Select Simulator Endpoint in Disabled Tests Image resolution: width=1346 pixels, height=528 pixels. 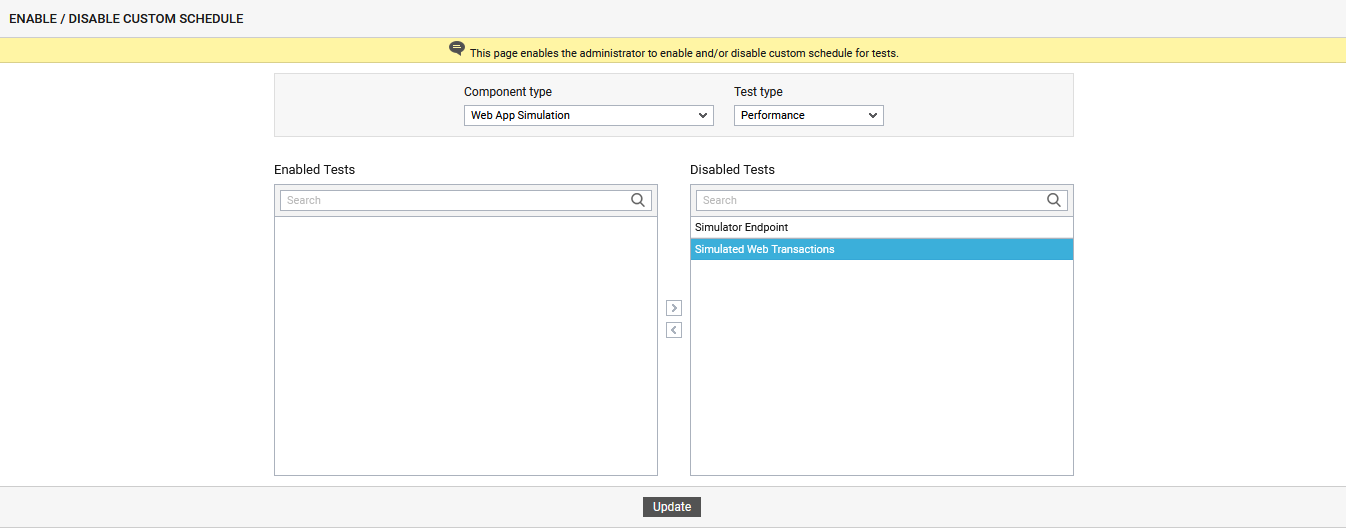pos(741,227)
